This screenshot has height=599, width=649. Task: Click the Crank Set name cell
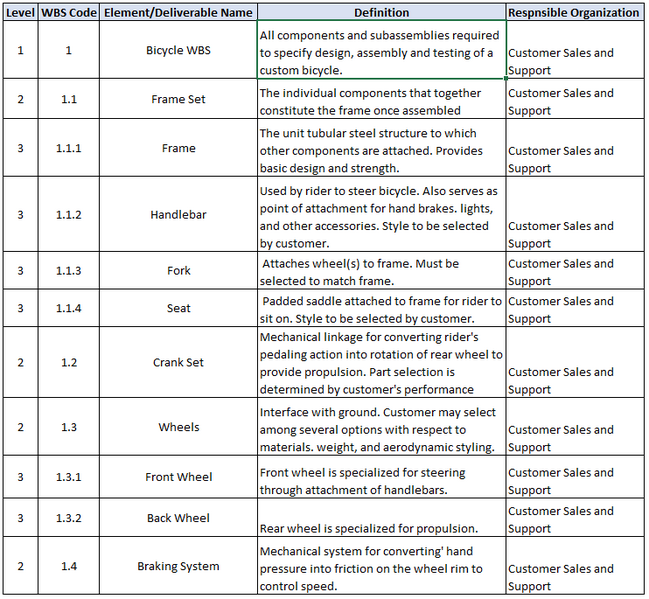[x=178, y=362]
